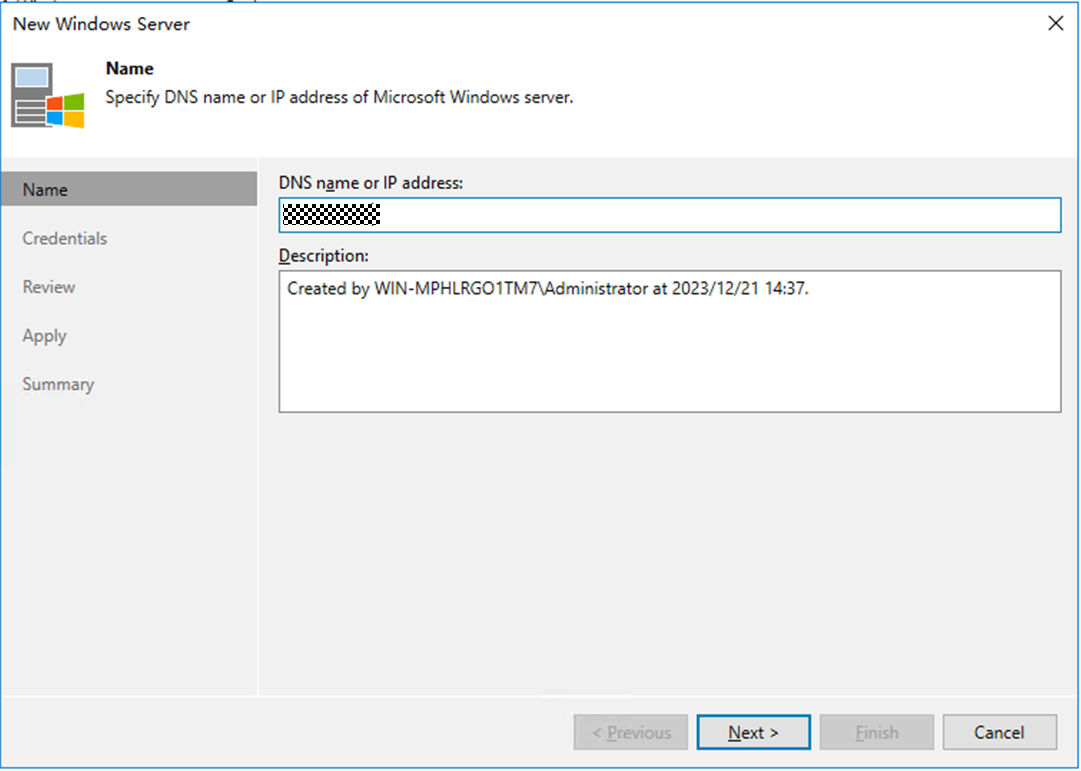
Task: Click the Cancel button
Action: (999, 733)
